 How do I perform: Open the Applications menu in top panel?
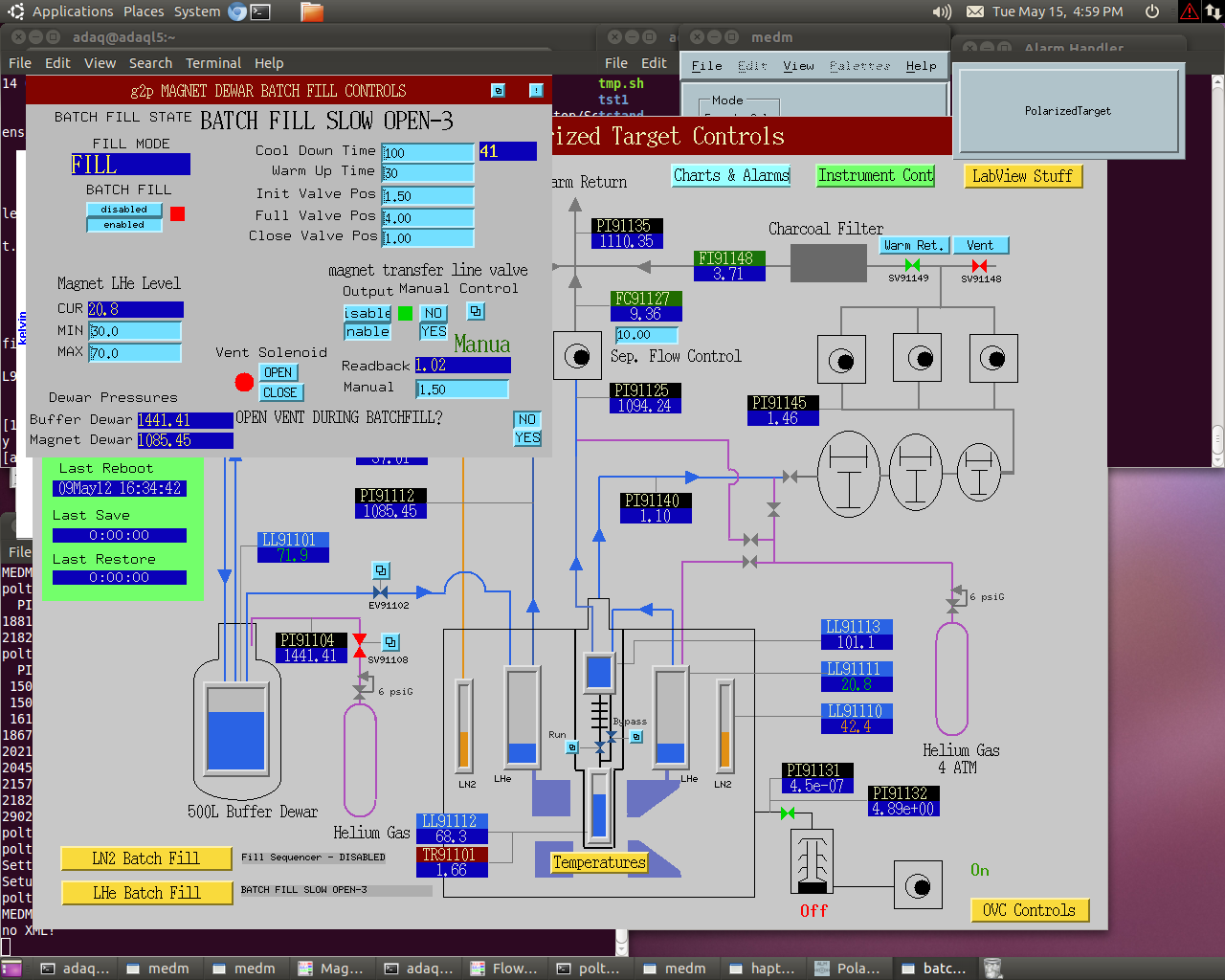(72, 11)
